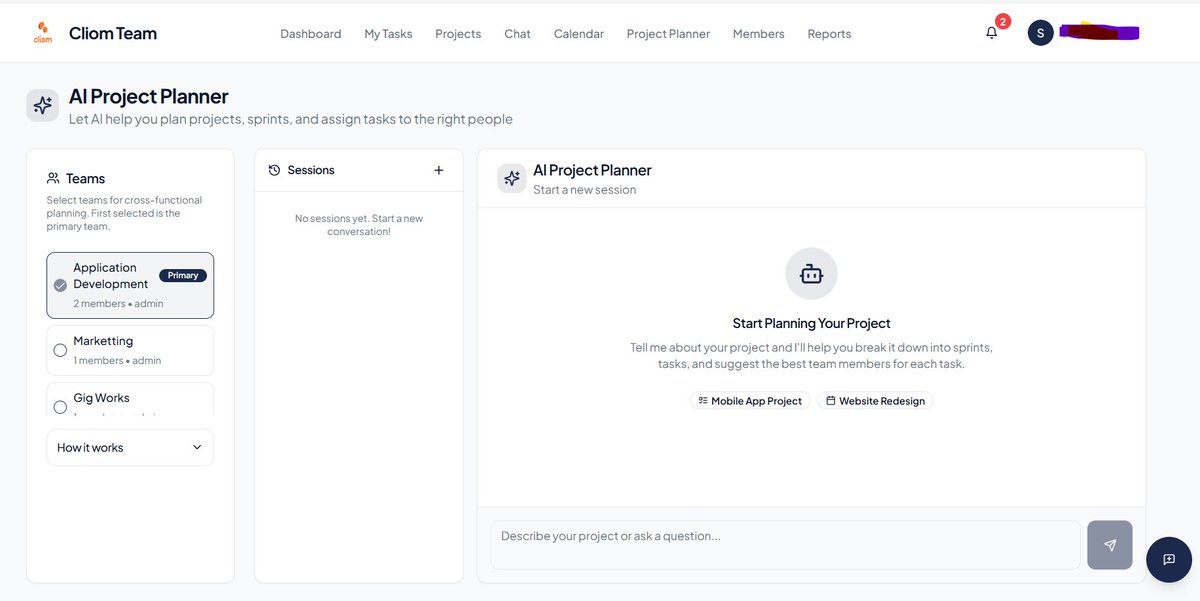Screen dimensions: 1200x601
Task: Click the red notification count badge
Action: [1003, 21]
